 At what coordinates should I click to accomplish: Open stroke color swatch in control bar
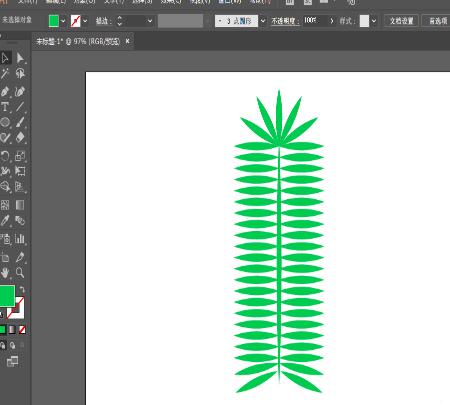pos(76,21)
